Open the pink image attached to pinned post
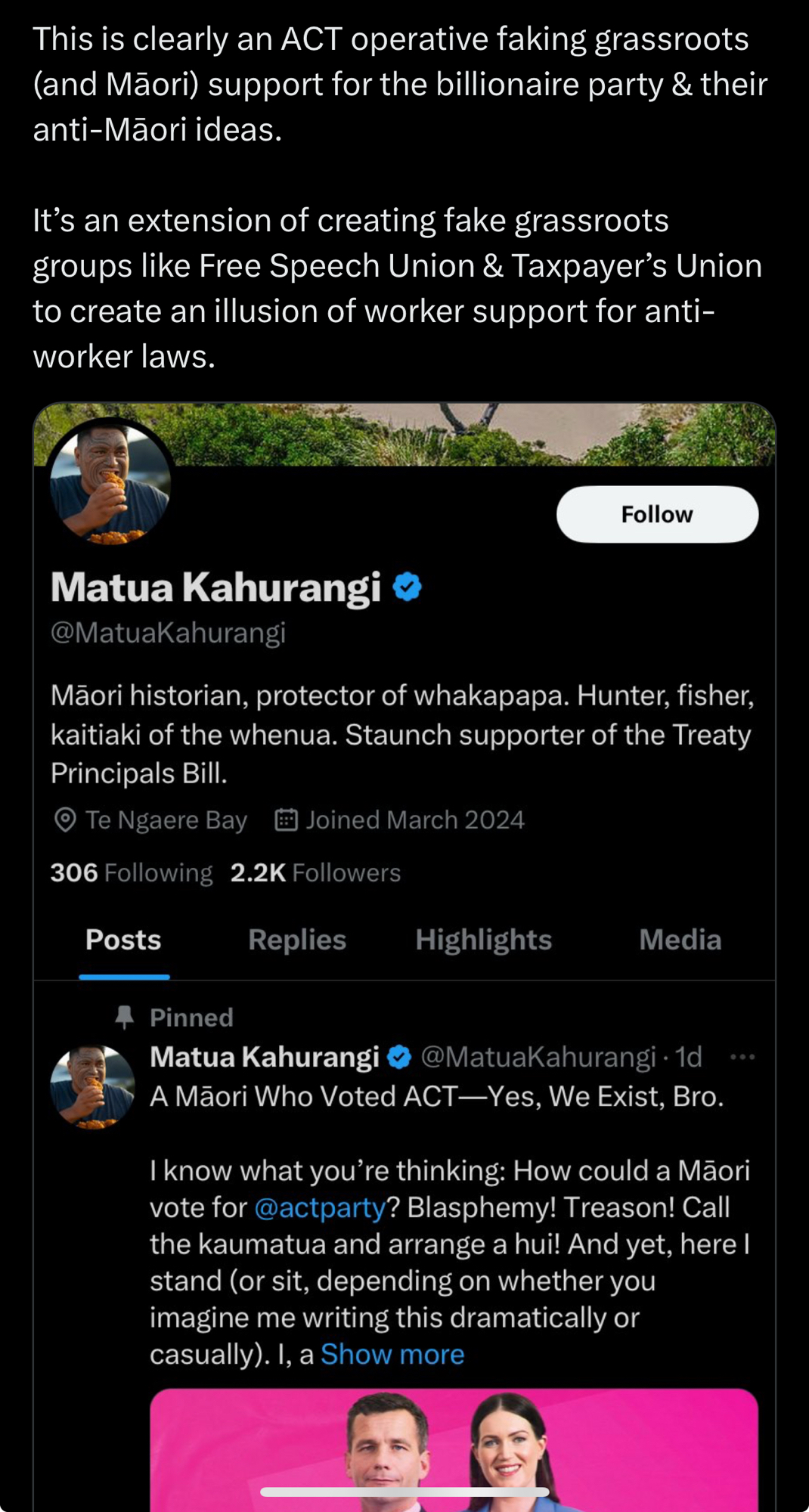The width and height of the screenshot is (809, 1512). pyautogui.click(x=454, y=1448)
